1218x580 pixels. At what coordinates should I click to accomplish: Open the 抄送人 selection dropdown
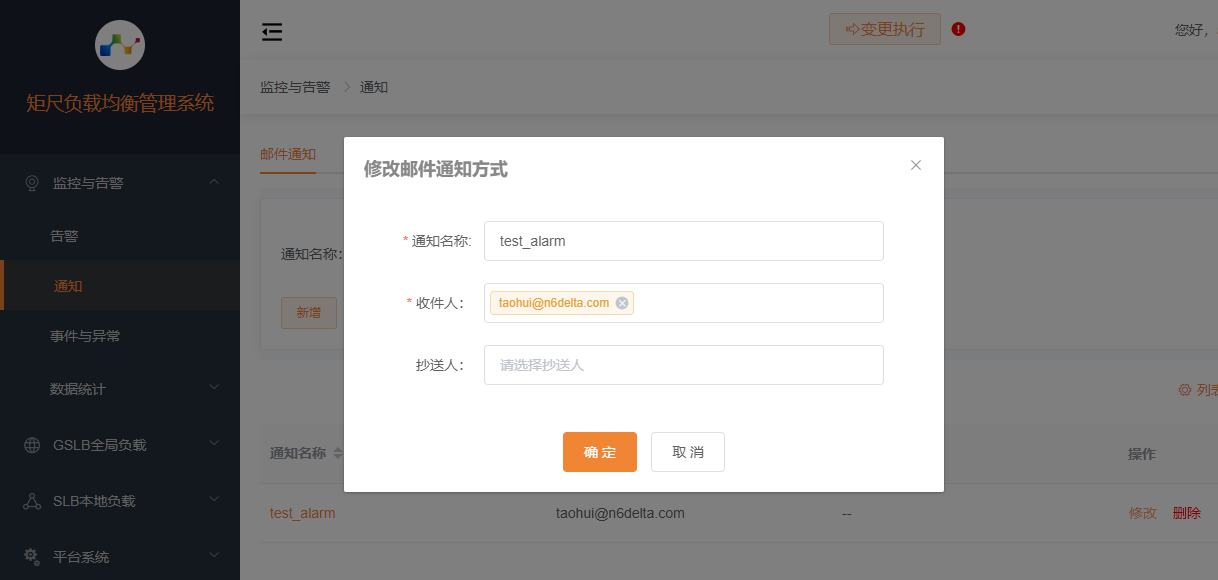pos(683,365)
